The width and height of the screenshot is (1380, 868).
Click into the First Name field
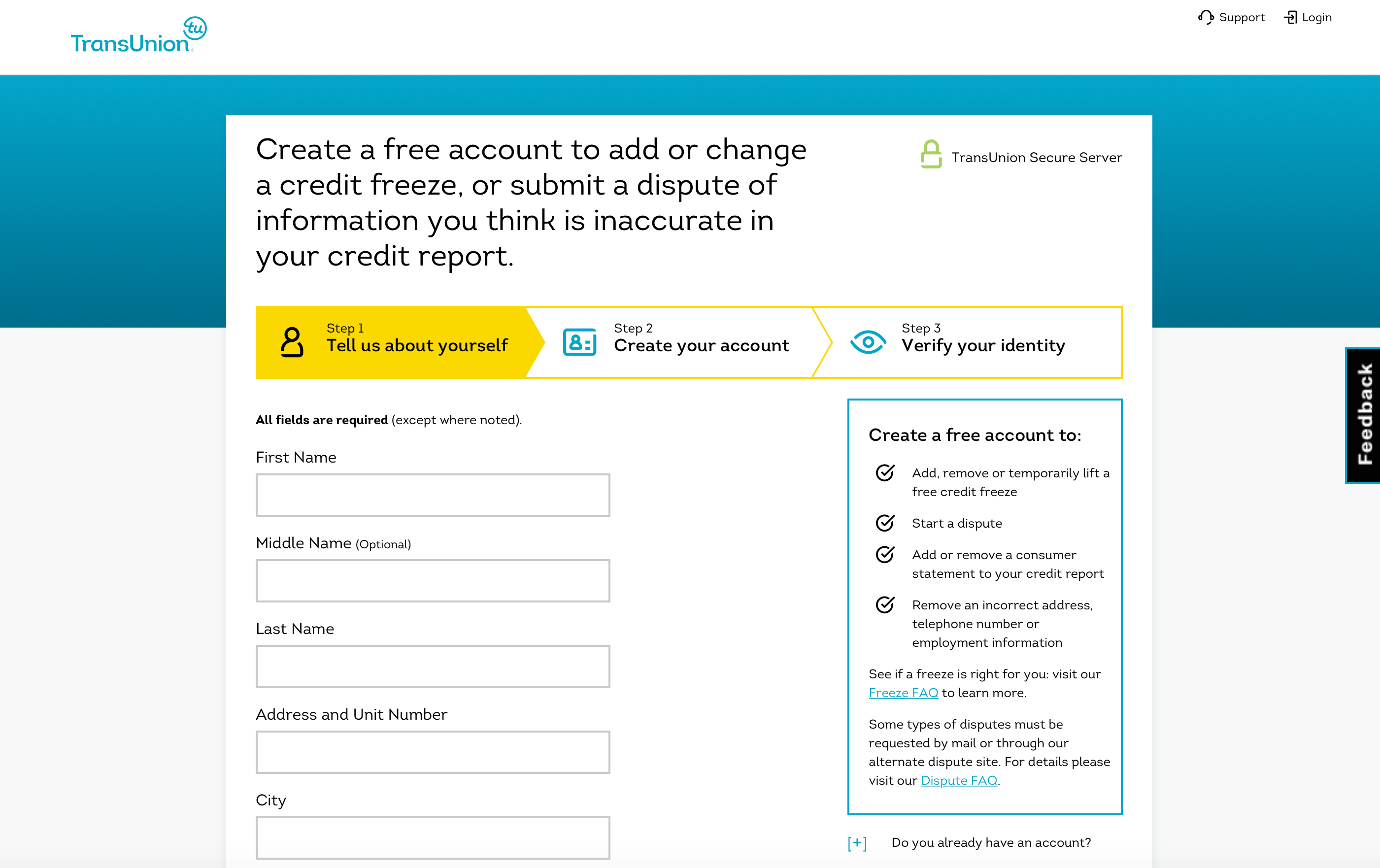[433, 495]
